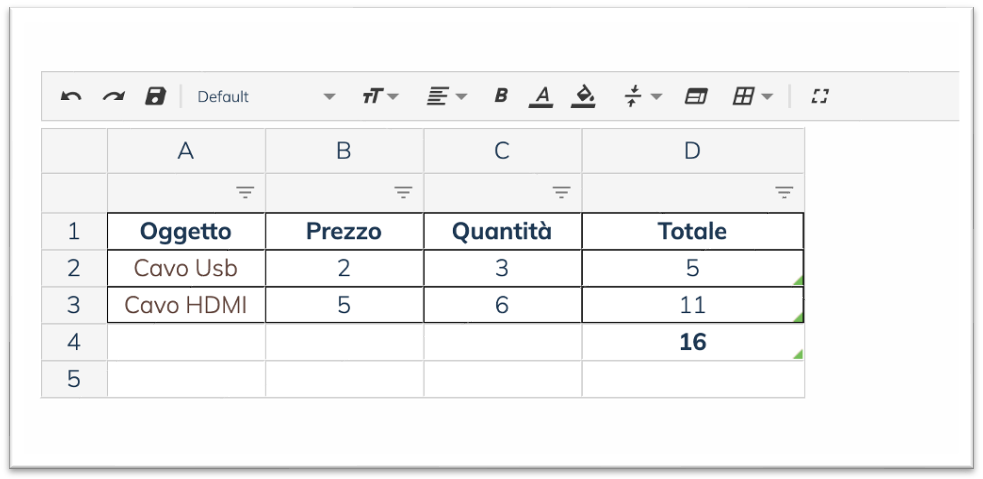Click the undo arrow icon
Image resolution: width=983 pixels, height=479 pixels.
pos(71,97)
